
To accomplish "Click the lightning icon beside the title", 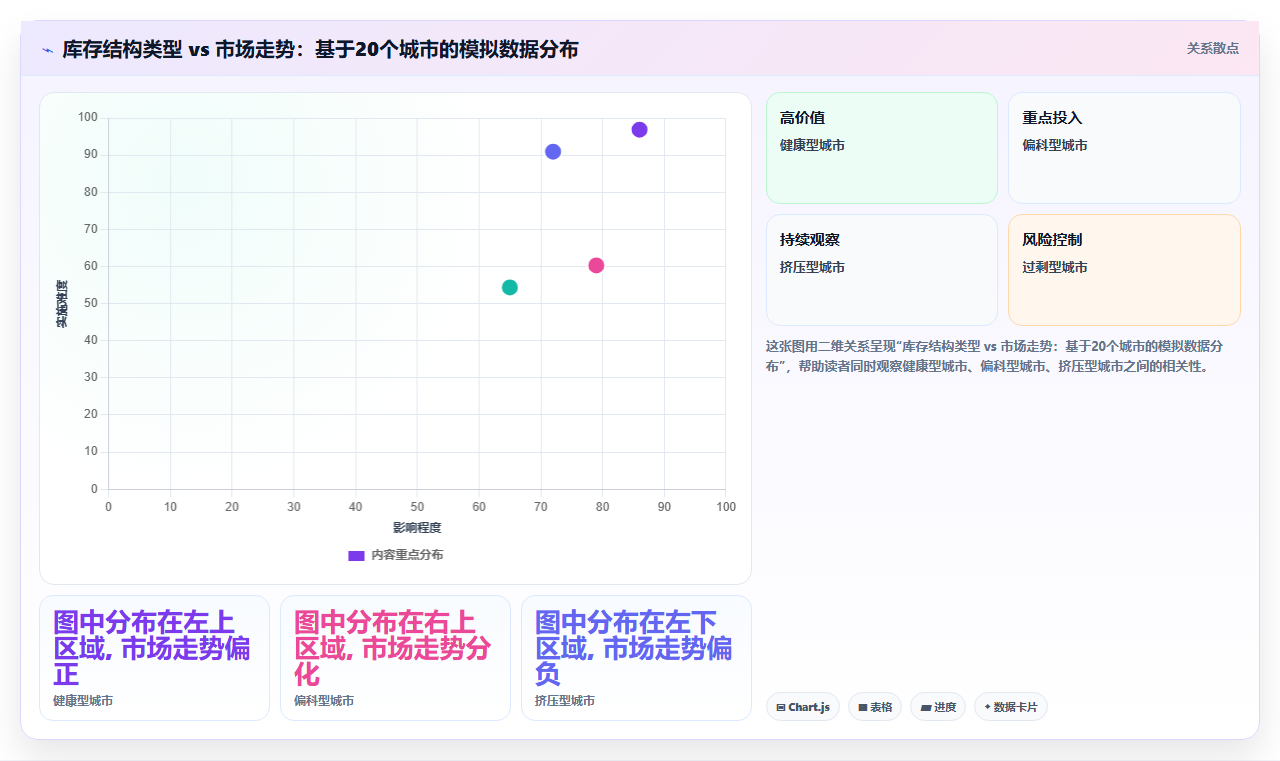I will point(47,49).
